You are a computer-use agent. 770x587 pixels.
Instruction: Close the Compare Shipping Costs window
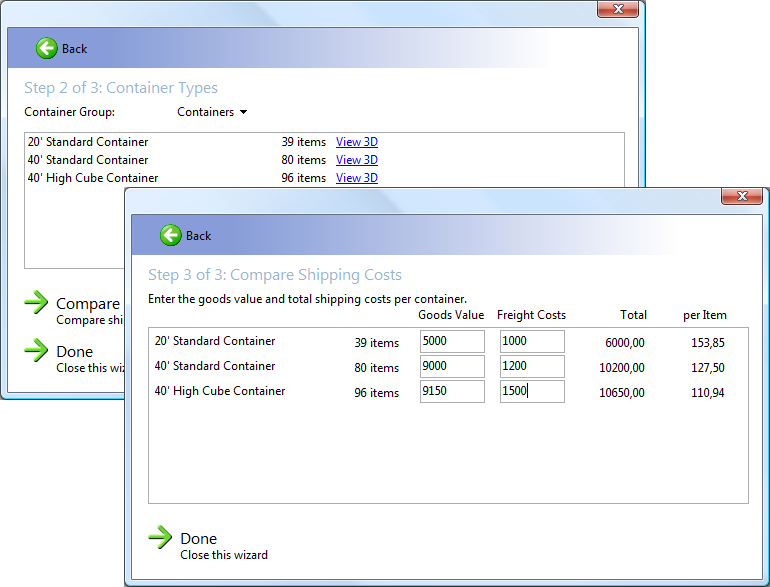pyautogui.click(x=742, y=197)
